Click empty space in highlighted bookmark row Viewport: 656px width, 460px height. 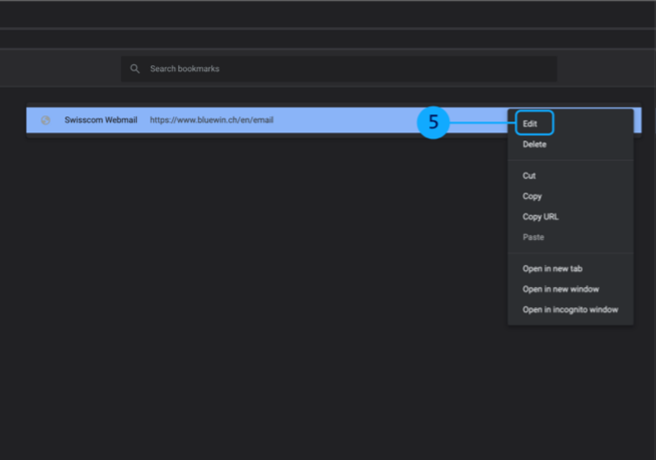coord(340,120)
